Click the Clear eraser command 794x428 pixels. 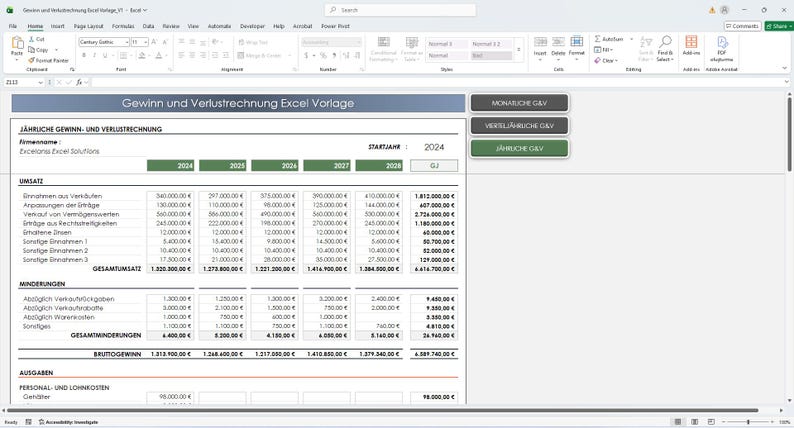click(x=606, y=60)
